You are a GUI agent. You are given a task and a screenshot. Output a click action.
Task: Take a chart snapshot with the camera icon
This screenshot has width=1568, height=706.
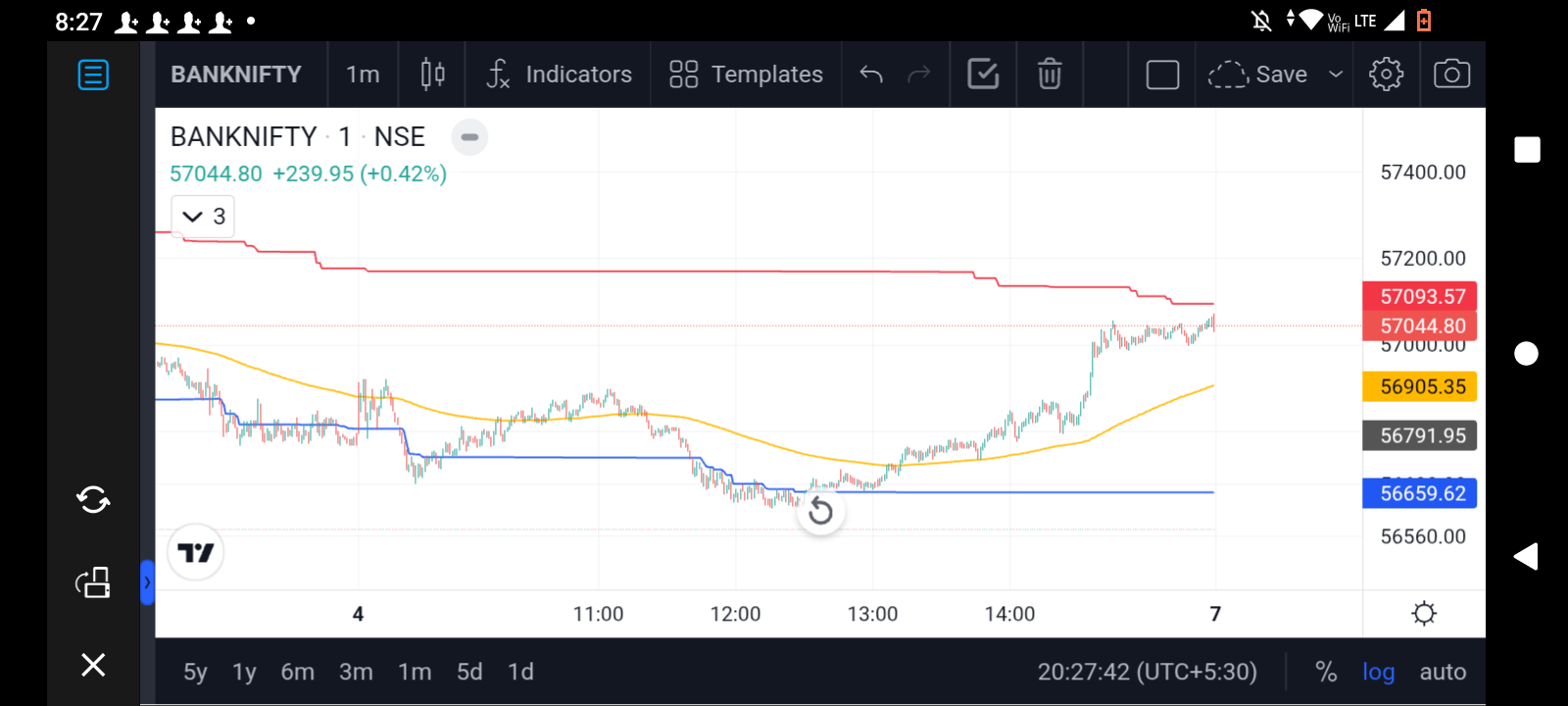1451,75
